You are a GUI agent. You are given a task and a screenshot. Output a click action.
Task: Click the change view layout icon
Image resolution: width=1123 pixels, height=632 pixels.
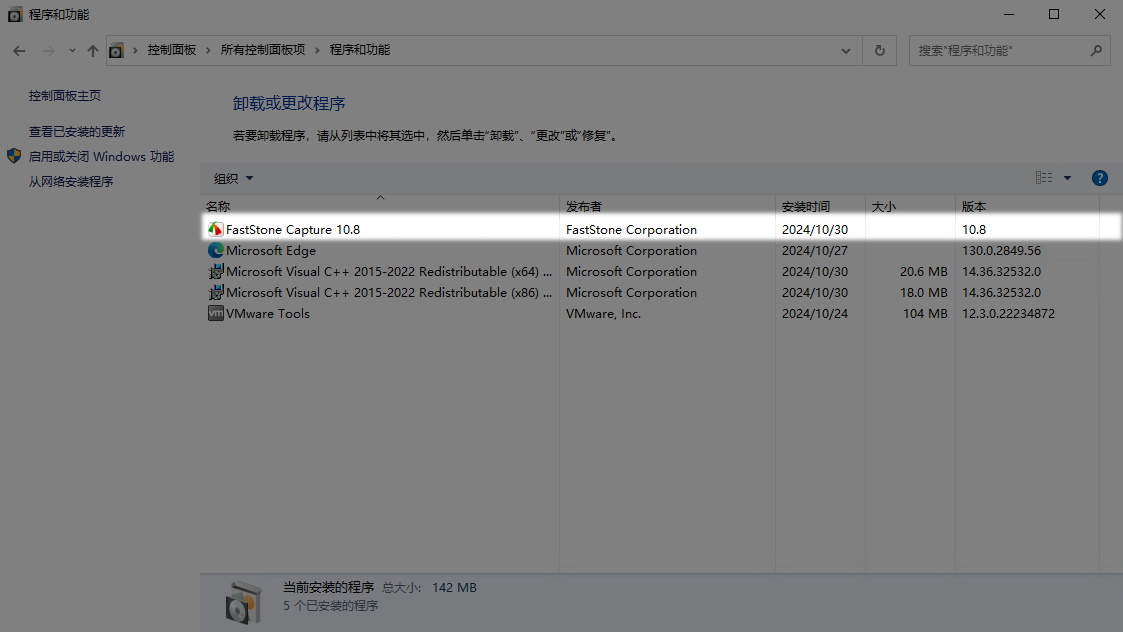click(1044, 178)
